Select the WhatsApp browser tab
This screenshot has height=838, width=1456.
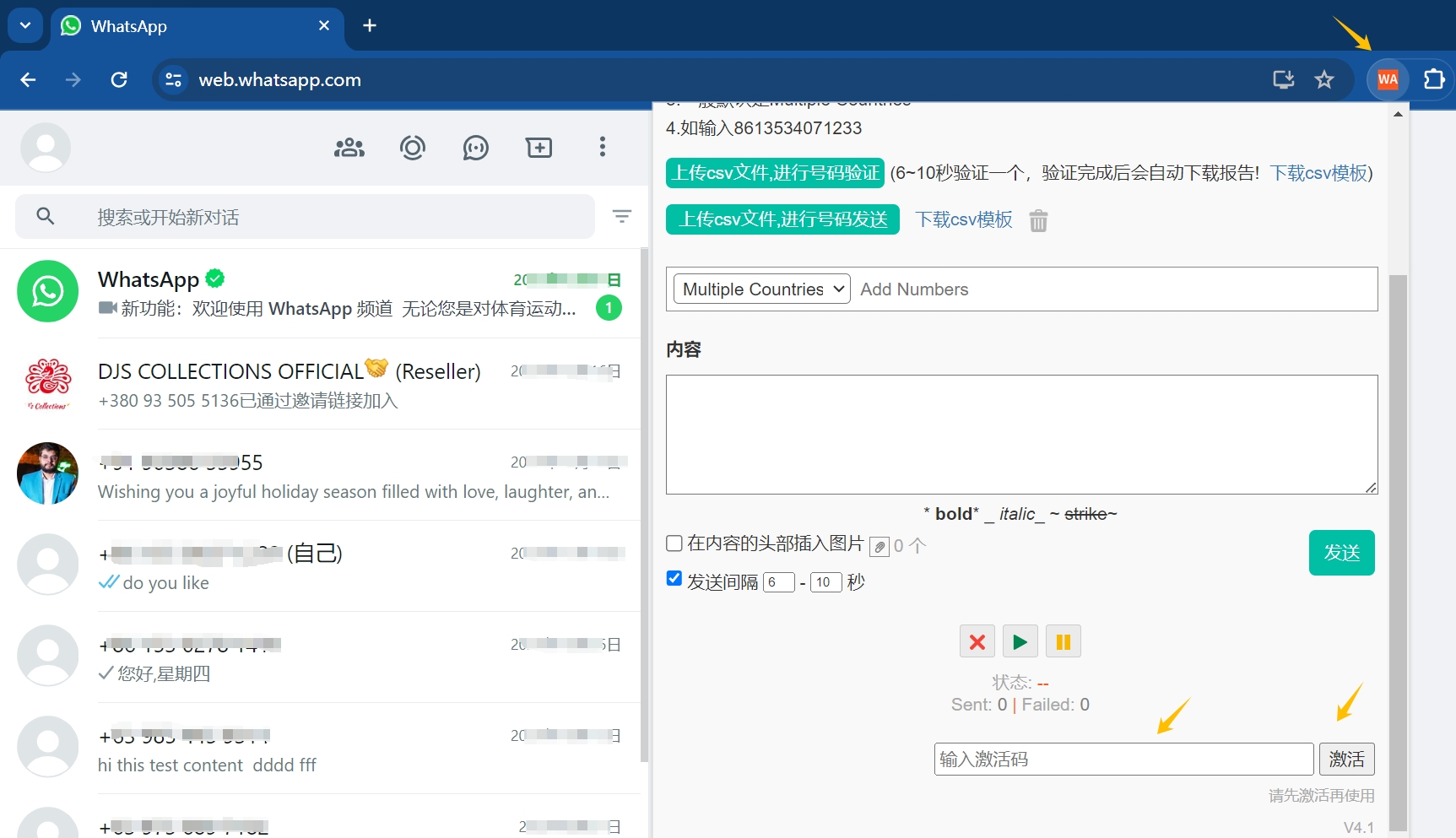[198, 26]
